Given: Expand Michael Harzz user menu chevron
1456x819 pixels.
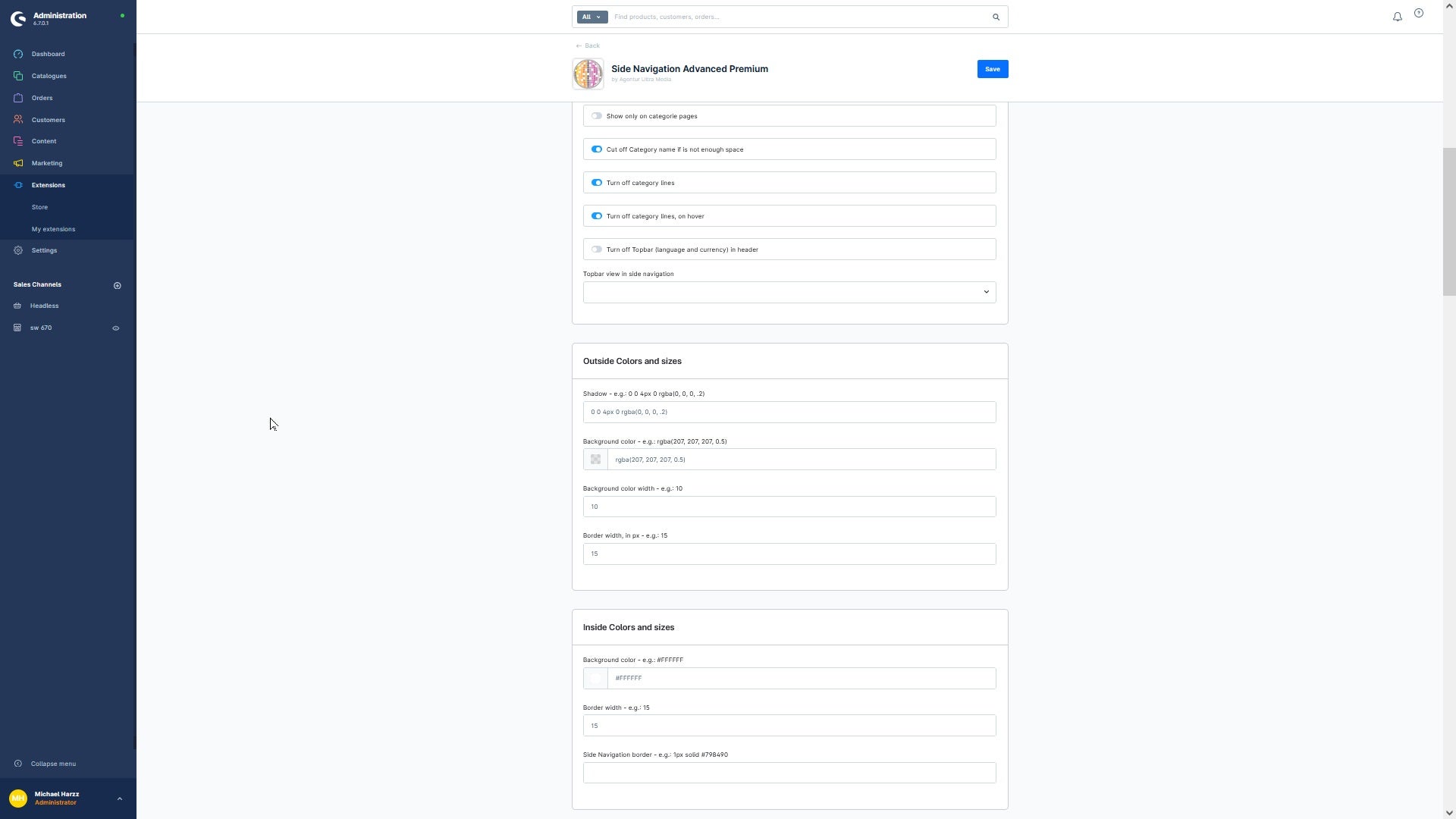Looking at the screenshot, I should pos(119,799).
